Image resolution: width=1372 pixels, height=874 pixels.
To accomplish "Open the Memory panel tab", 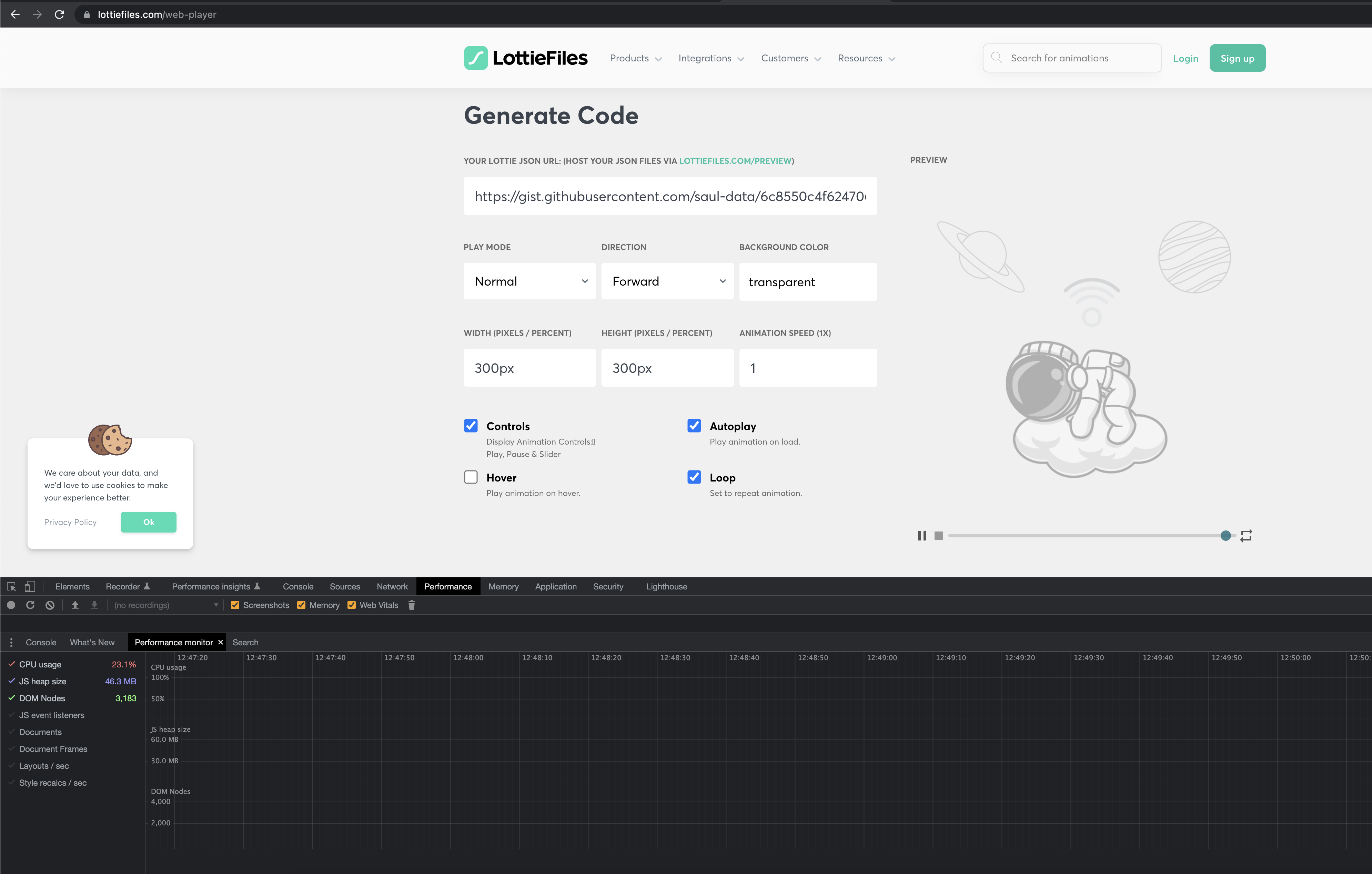I will pyautogui.click(x=503, y=586).
